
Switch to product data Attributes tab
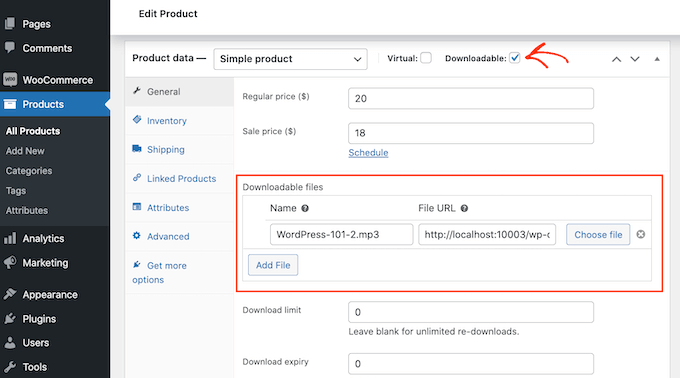(179, 208)
